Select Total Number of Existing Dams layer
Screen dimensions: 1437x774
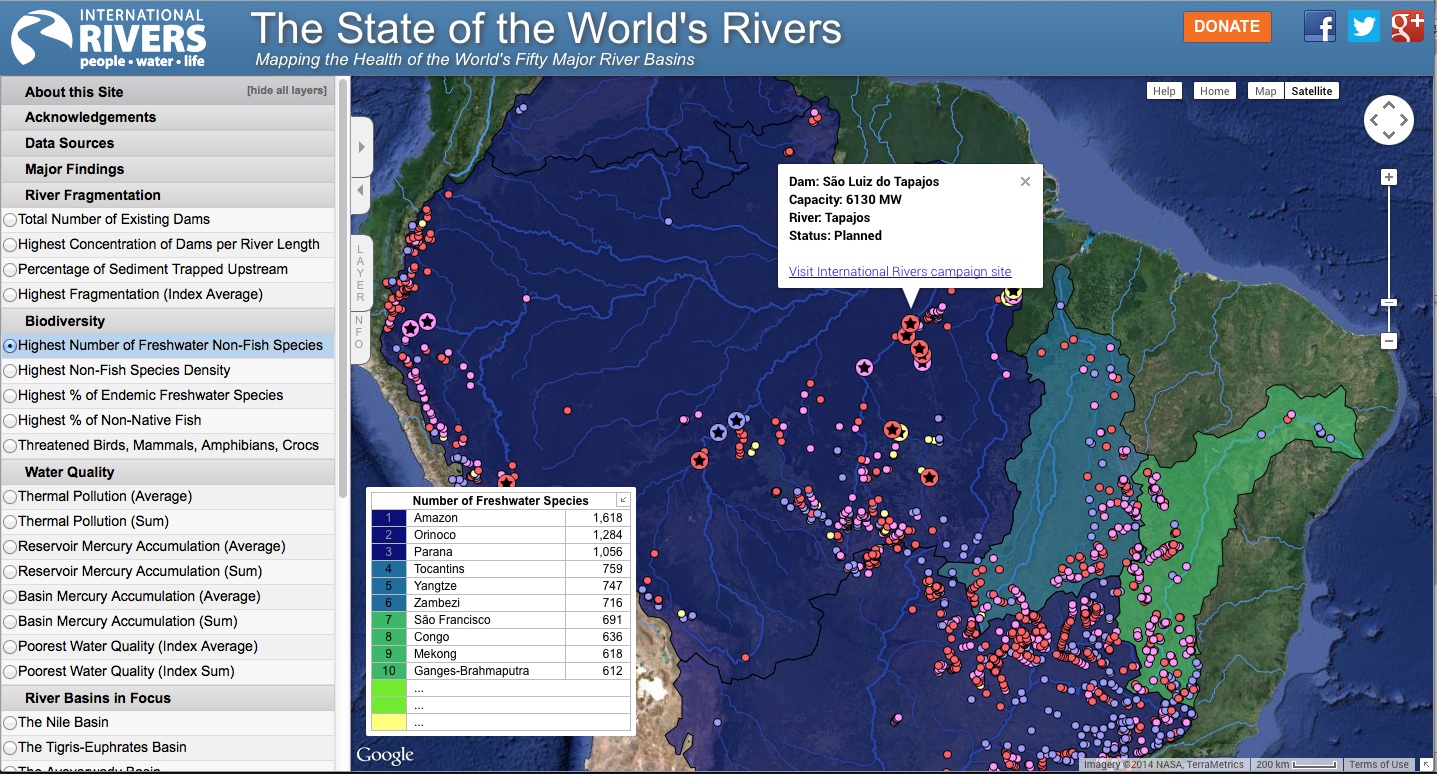(10, 219)
